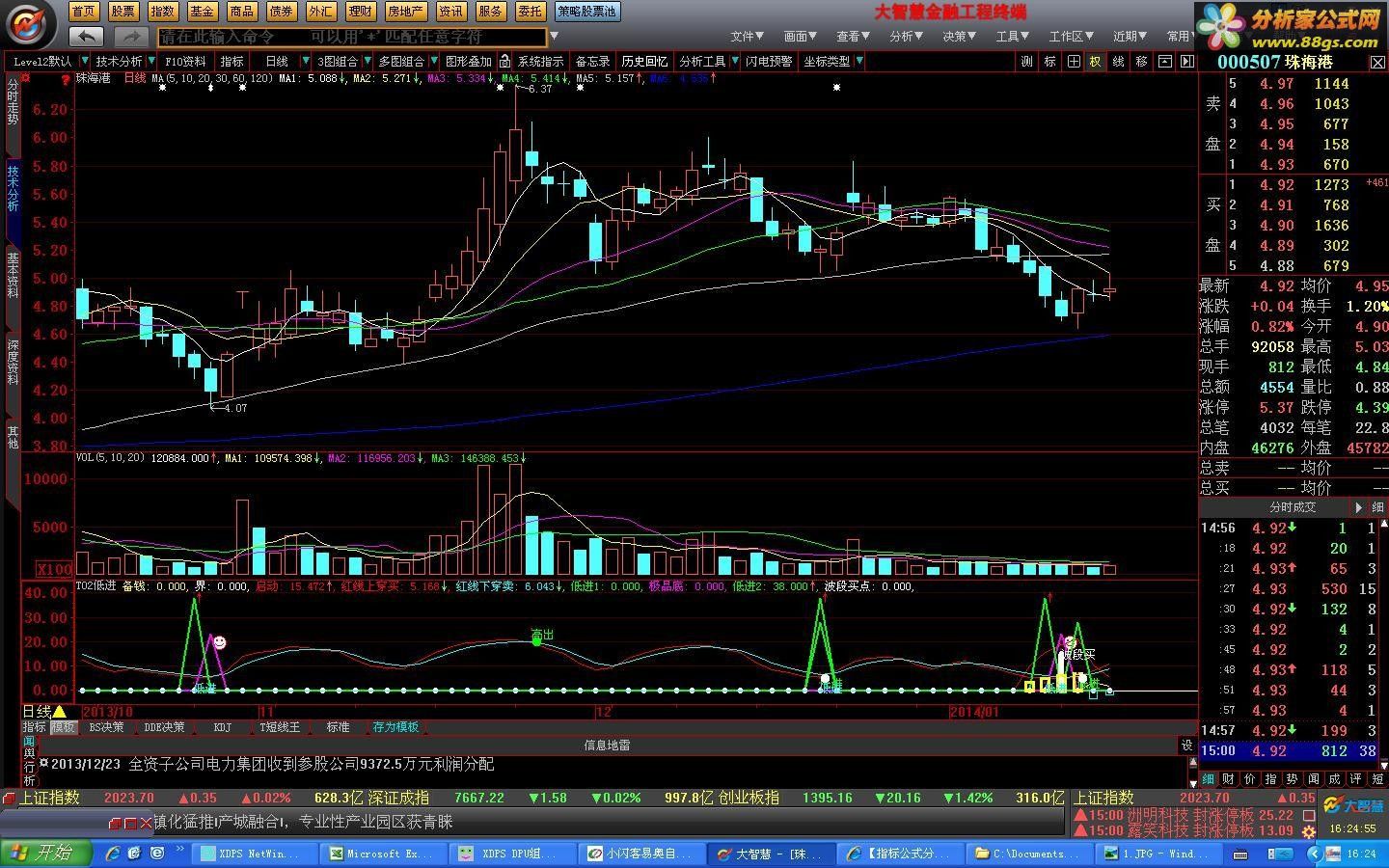Image resolution: width=1389 pixels, height=868 pixels.
Task: Click the 策略股票池 button
Action: pyautogui.click(x=587, y=12)
